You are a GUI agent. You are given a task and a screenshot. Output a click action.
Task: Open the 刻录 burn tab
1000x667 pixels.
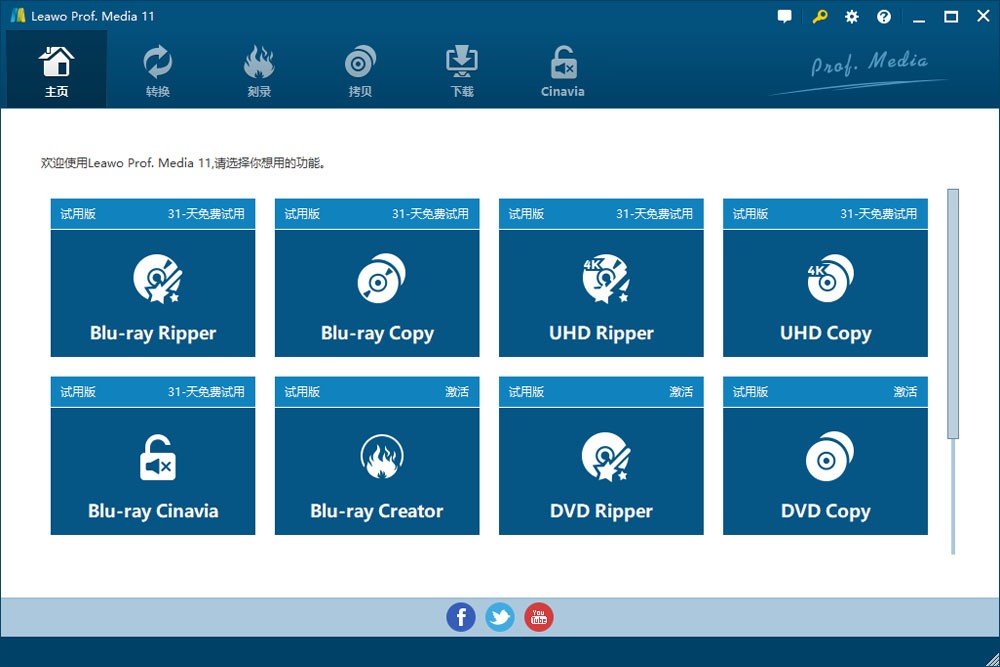tap(258, 69)
